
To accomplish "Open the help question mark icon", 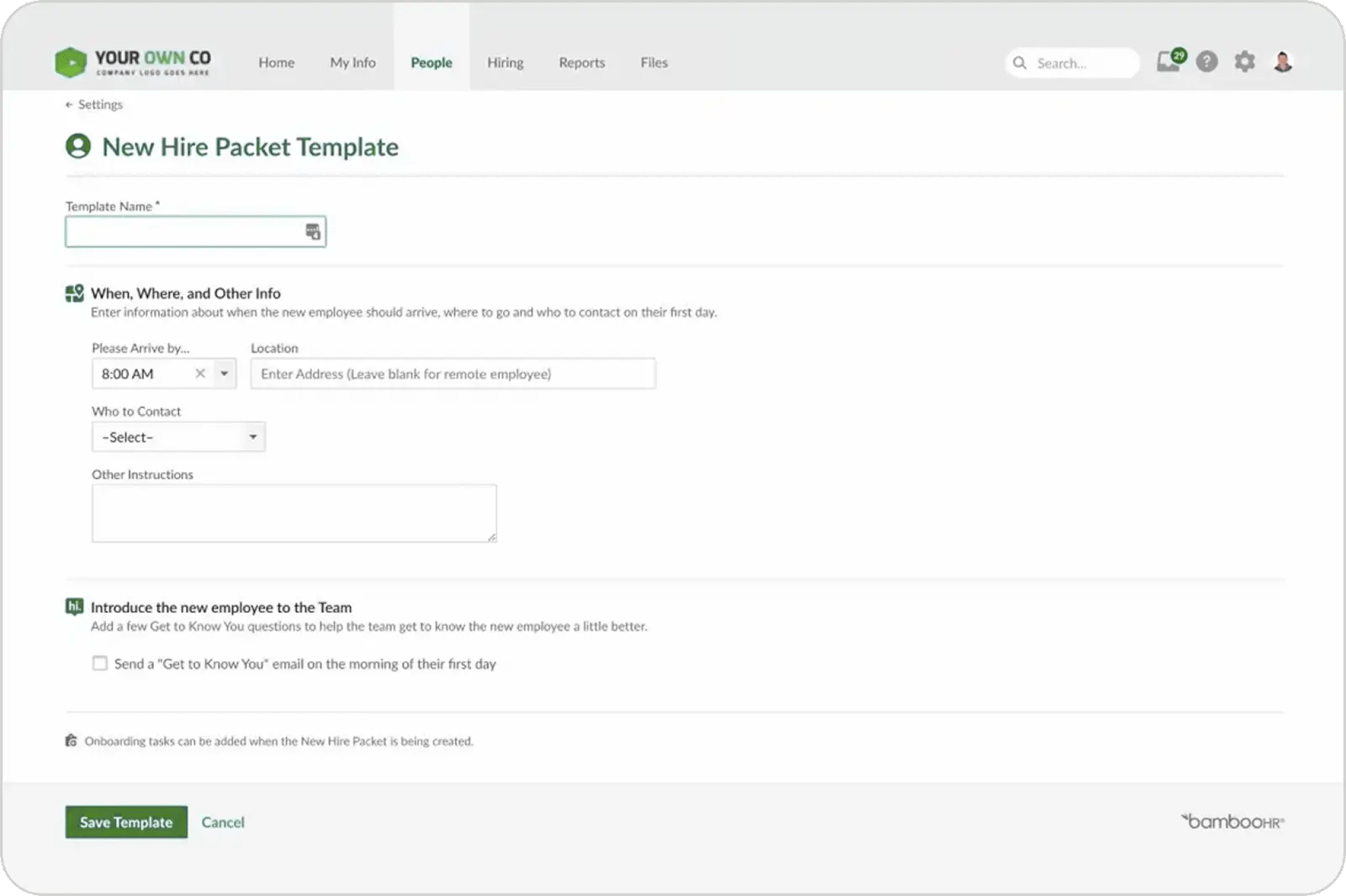I will point(1207,61).
